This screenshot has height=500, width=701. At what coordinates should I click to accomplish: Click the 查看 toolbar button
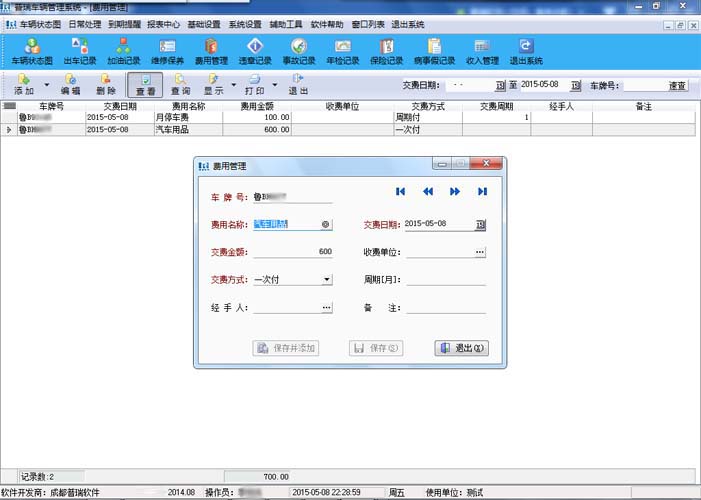(145, 85)
